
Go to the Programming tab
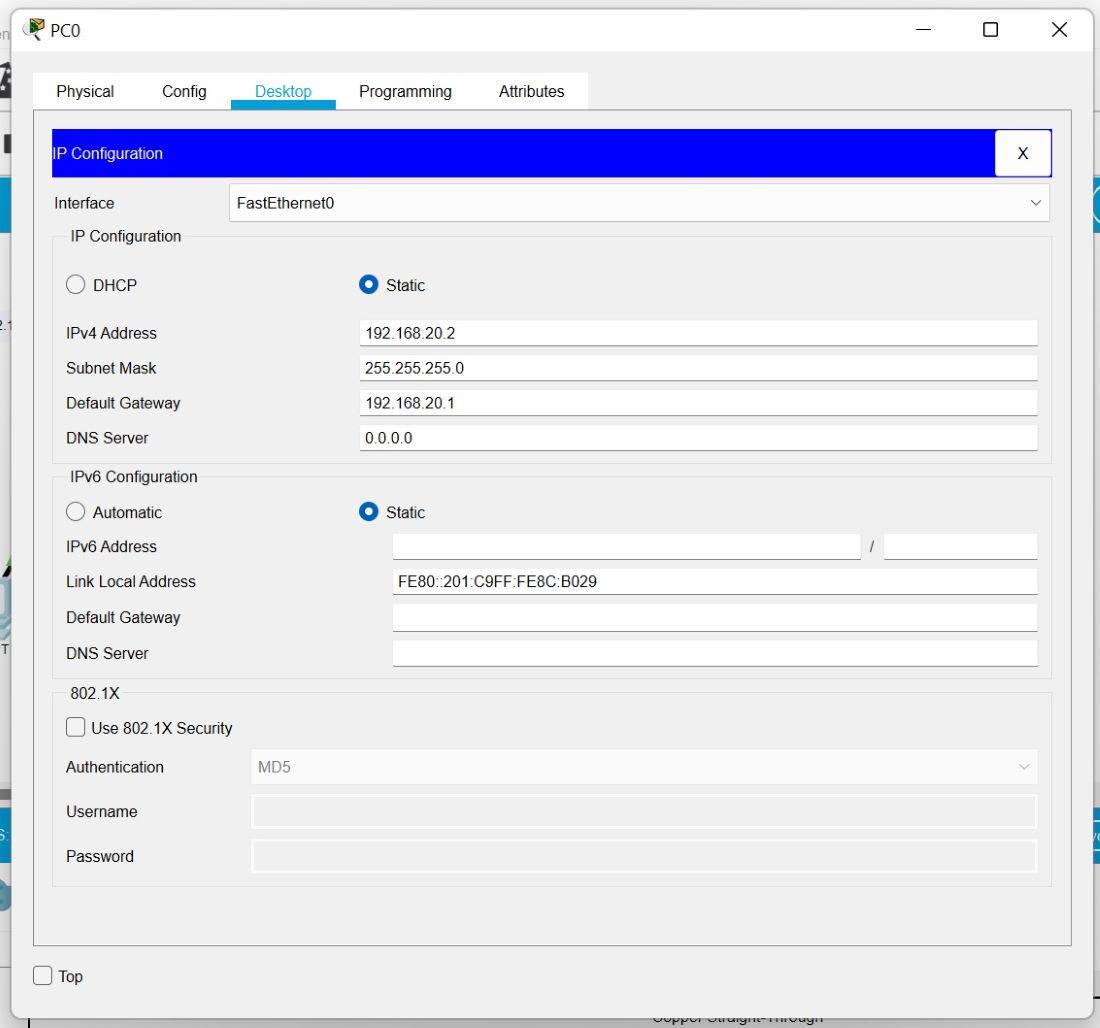pyautogui.click(x=405, y=91)
